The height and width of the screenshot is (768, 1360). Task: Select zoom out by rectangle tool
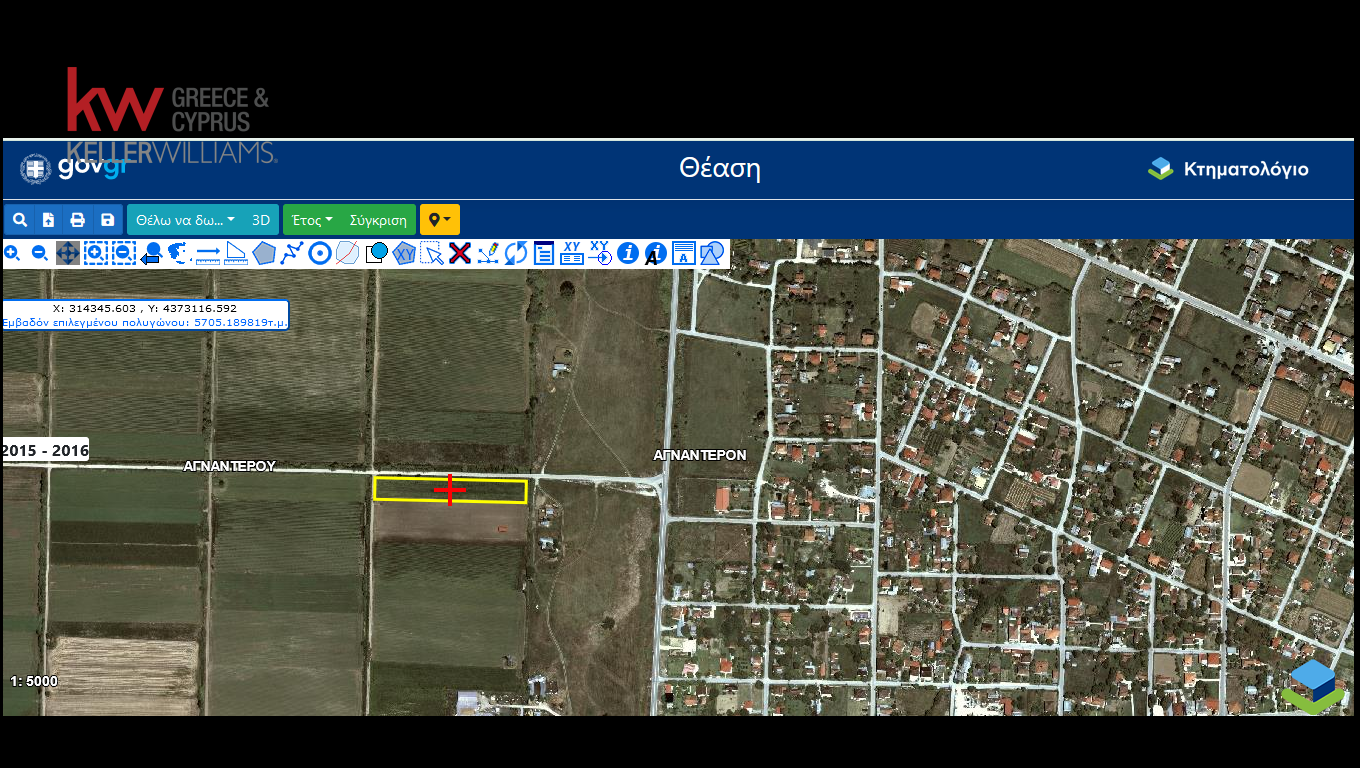[x=123, y=253]
